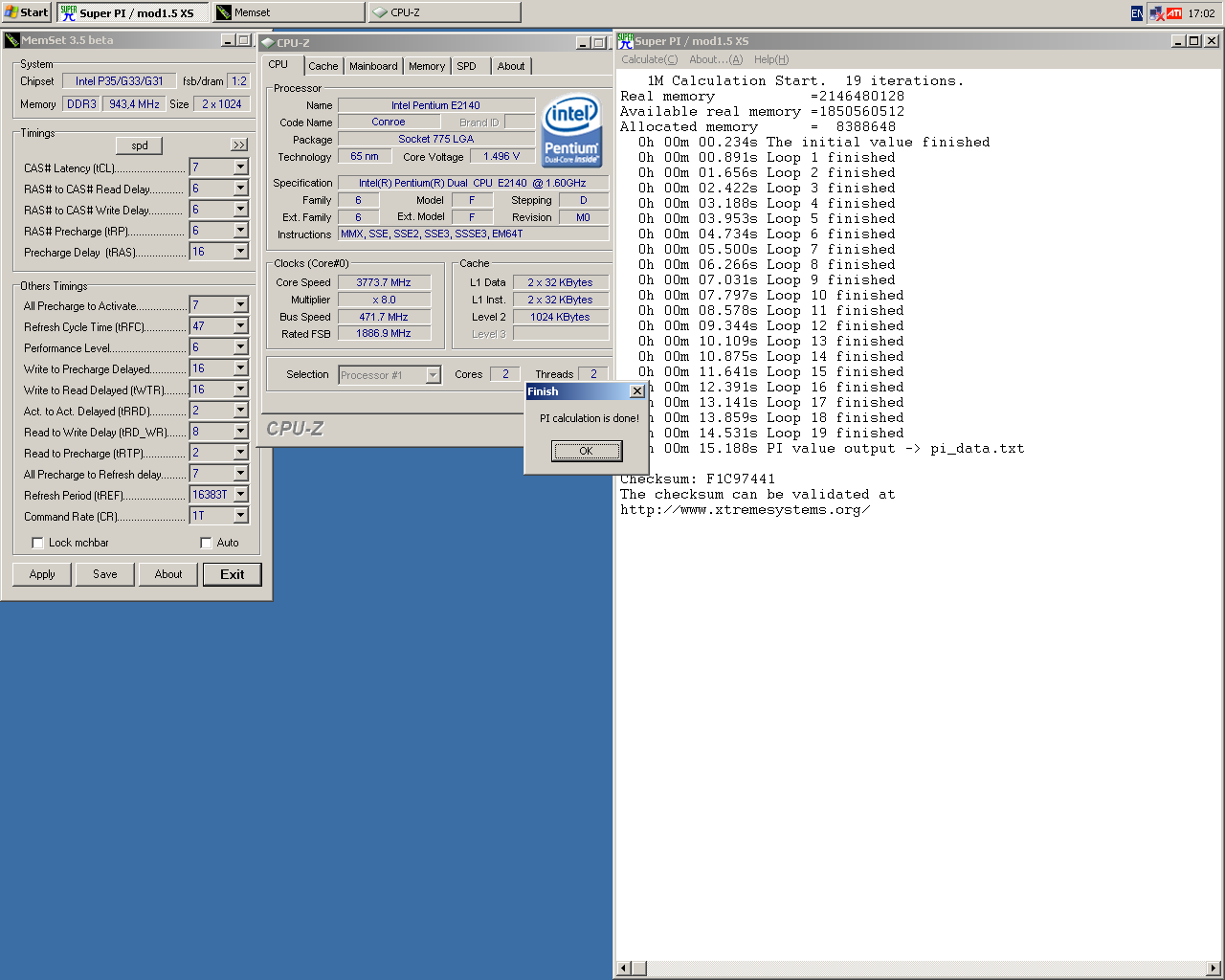Click the MemSet title bar icon

11,40
